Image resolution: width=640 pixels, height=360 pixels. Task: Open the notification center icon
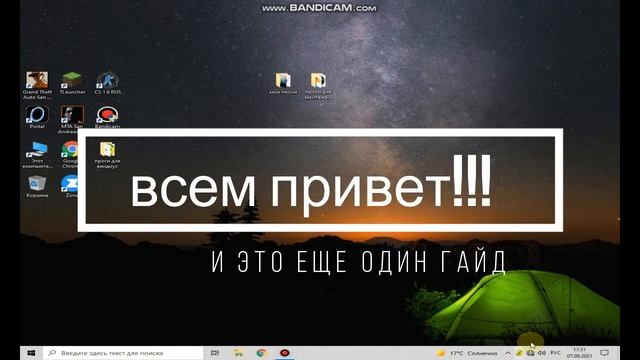pyautogui.click(x=604, y=353)
